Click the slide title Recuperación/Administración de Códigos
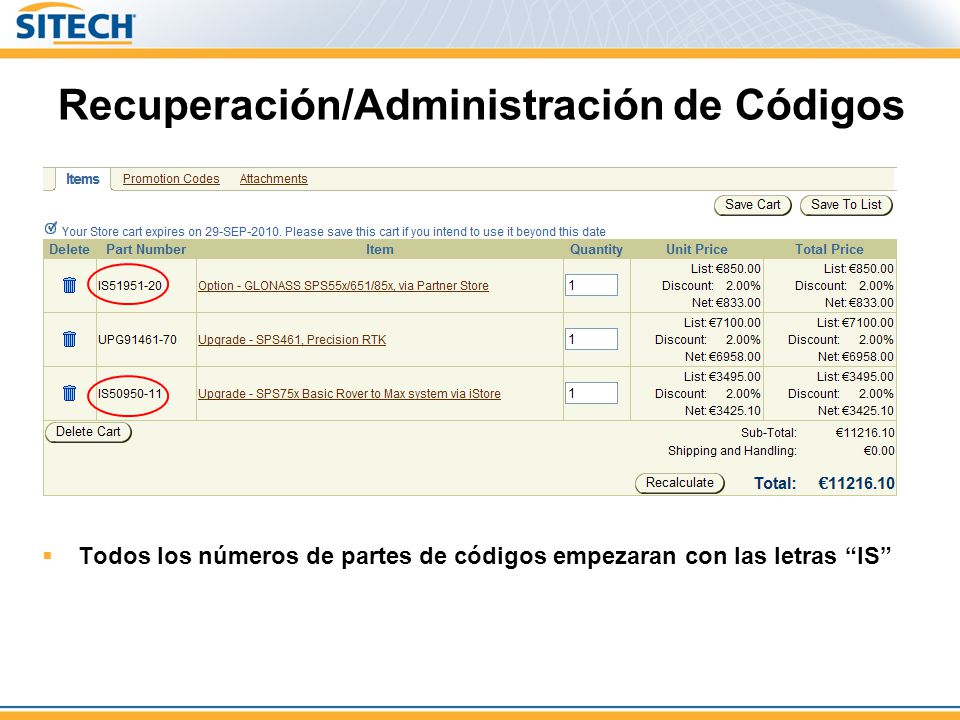The image size is (960, 720). tap(481, 105)
